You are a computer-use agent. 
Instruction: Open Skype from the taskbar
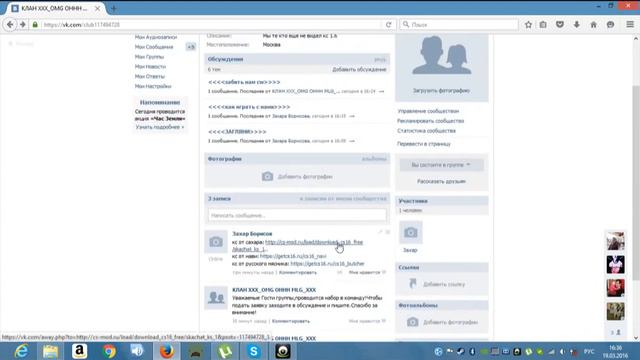click(x=254, y=351)
